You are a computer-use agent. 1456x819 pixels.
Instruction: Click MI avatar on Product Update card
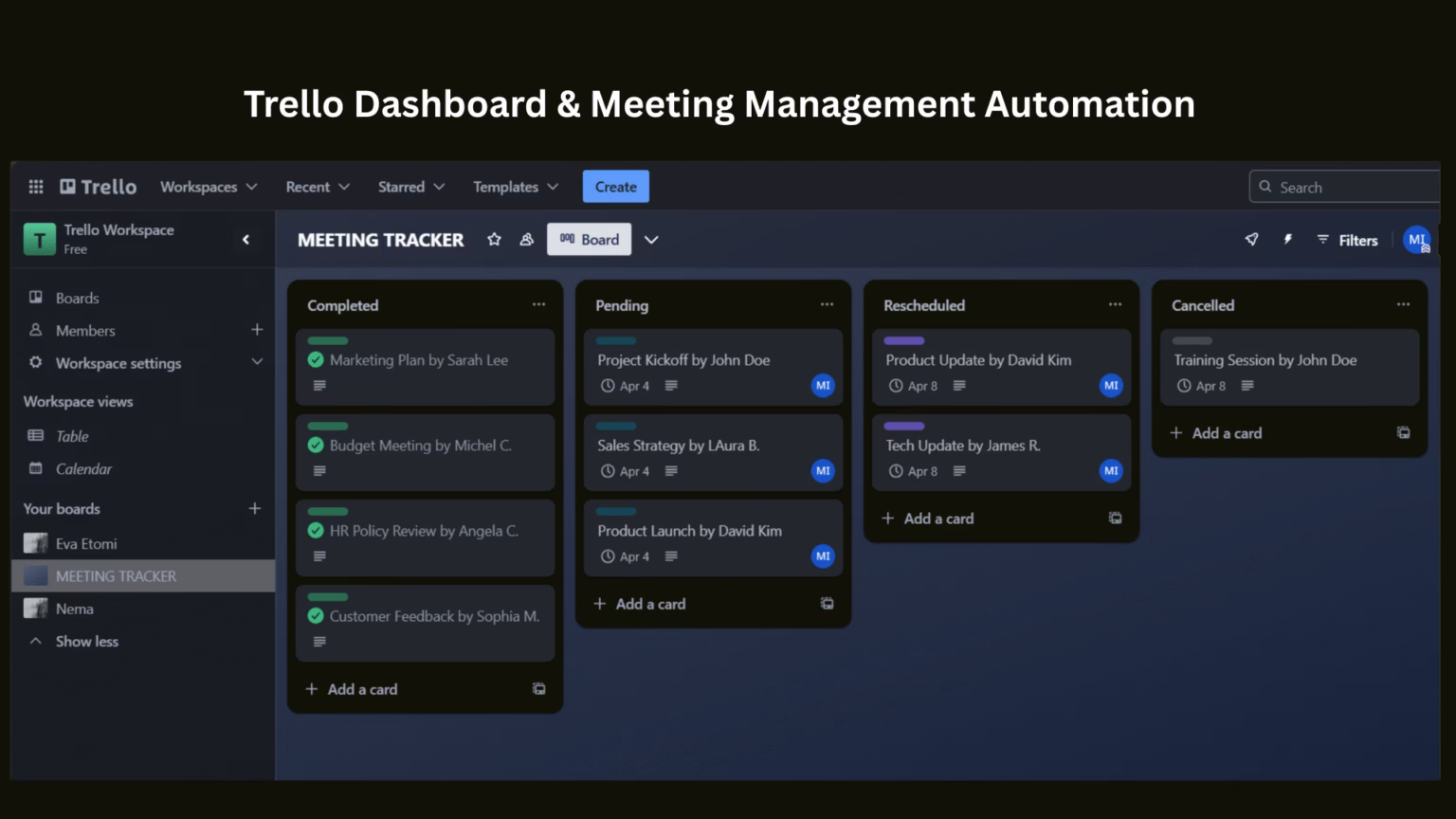tap(1111, 386)
